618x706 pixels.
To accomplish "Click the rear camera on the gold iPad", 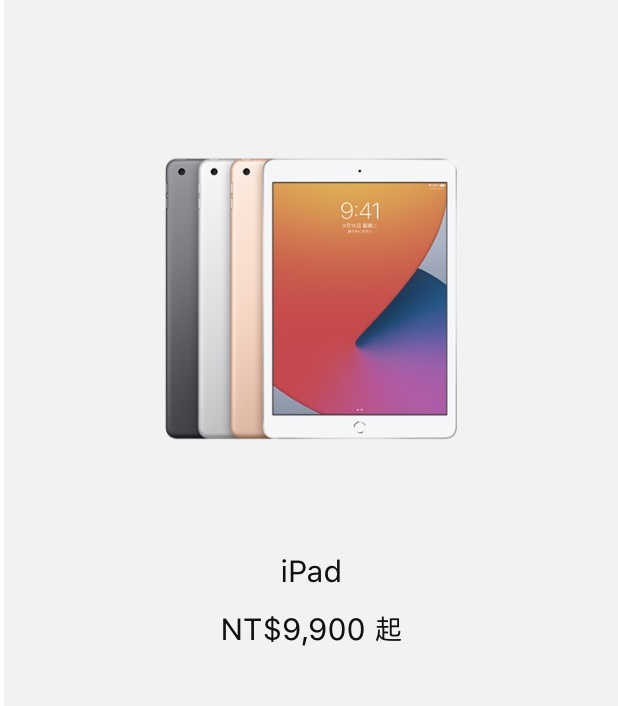I will click(246, 172).
